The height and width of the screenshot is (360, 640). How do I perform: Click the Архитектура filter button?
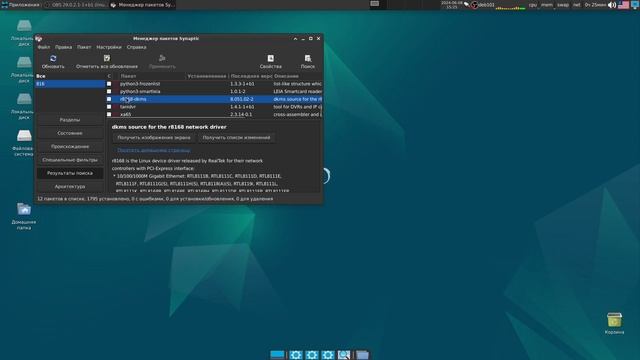70,187
